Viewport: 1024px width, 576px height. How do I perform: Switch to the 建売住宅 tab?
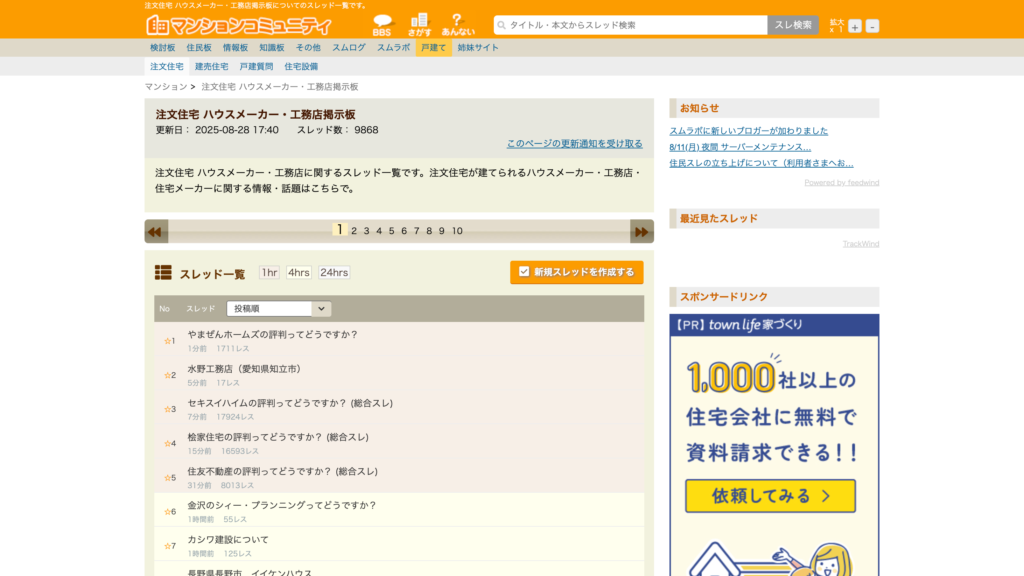click(211, 66)
